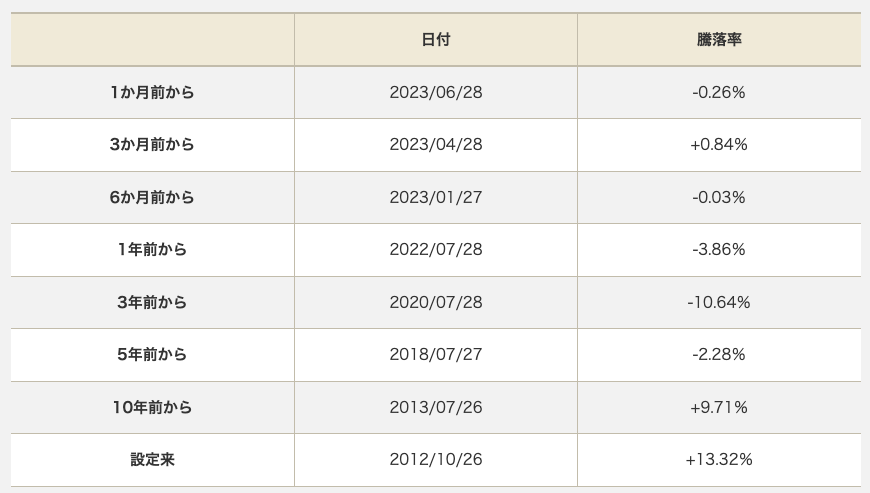The width and height of the screenshot is (870, 493).
Task: Select the +9.71% return value
Action: coord(719,407)
